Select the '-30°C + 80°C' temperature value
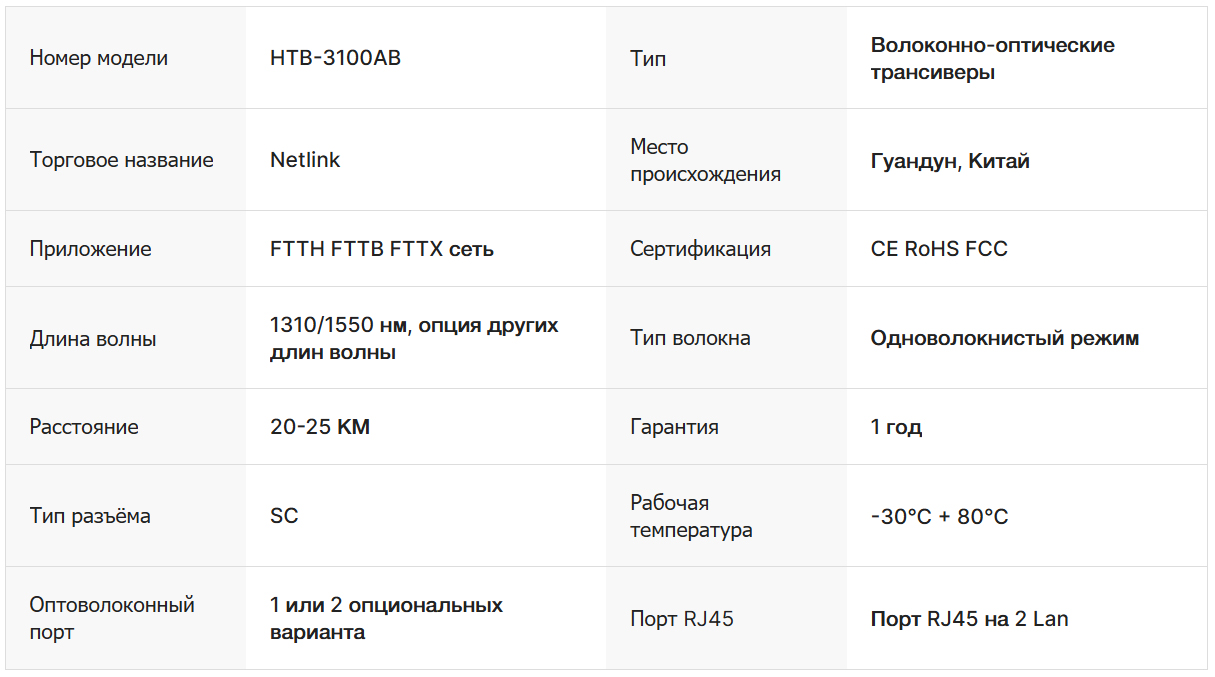1215x677 pixels. pos(939,517)
